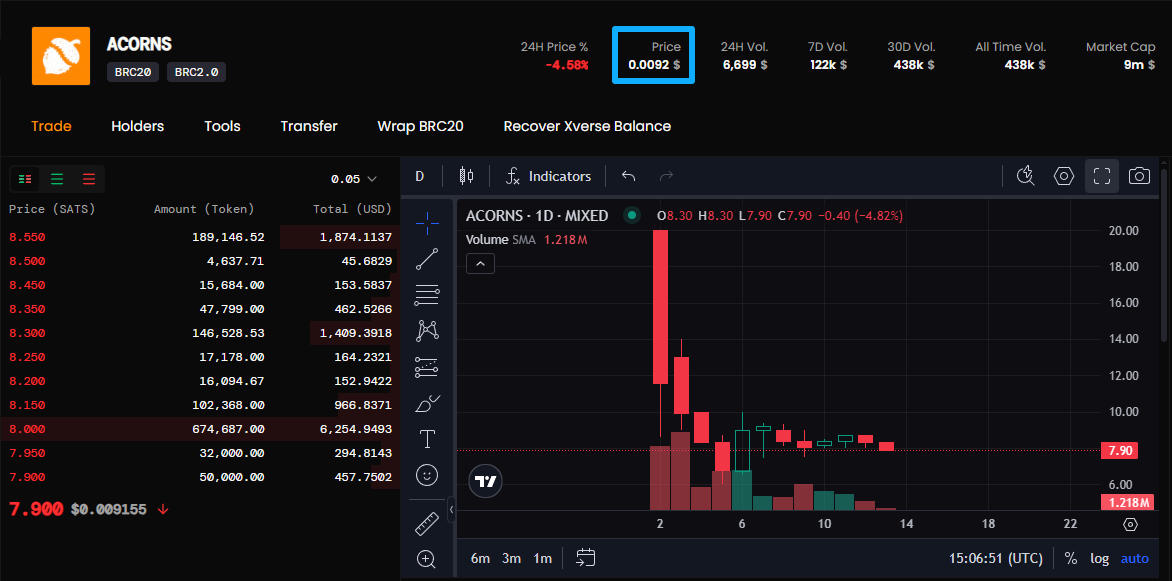The height and width of the screenshot is (581, 1172).
Task: Select the 8.150 sell order price
Action: (x=27, y=405)
